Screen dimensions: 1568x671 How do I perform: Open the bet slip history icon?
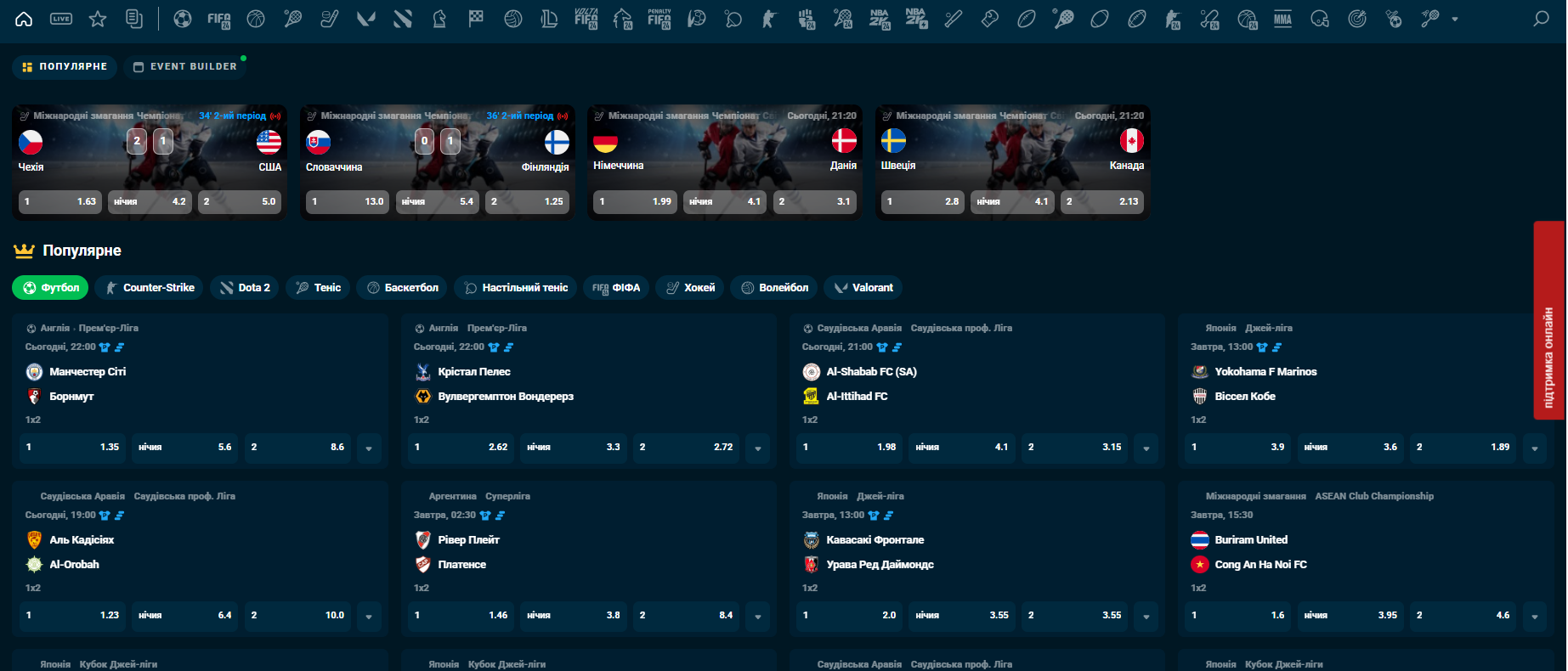(134, 19)
